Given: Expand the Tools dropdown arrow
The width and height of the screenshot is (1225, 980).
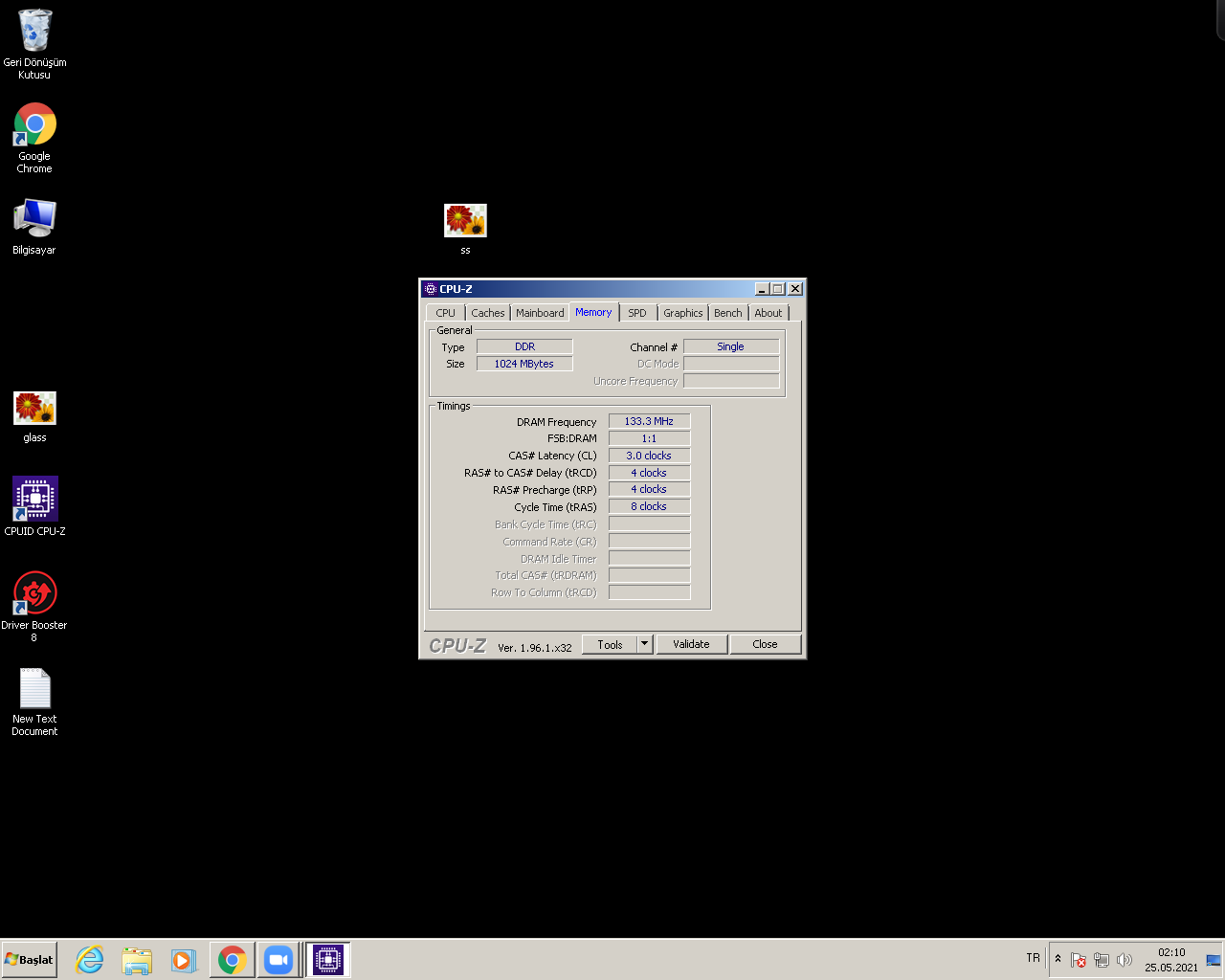Looking at the screenshot, I should [645, 645].
